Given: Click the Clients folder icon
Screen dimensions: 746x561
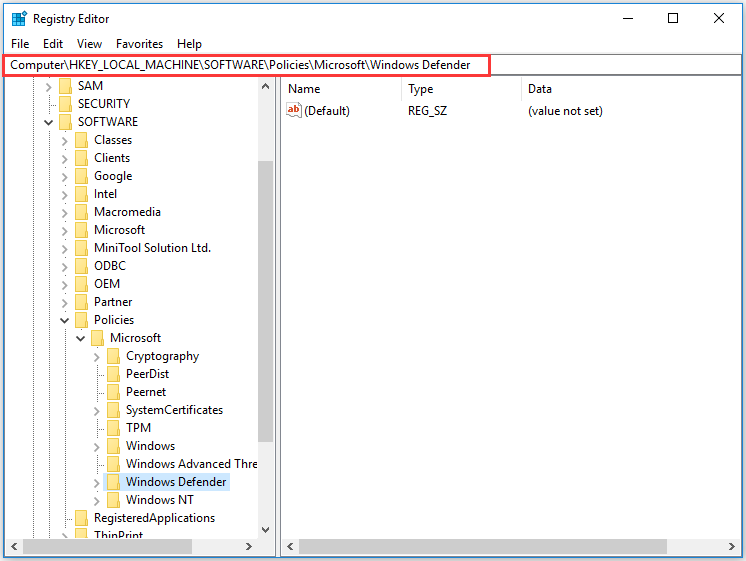Looking at the screenshot, I should point(81,158).
